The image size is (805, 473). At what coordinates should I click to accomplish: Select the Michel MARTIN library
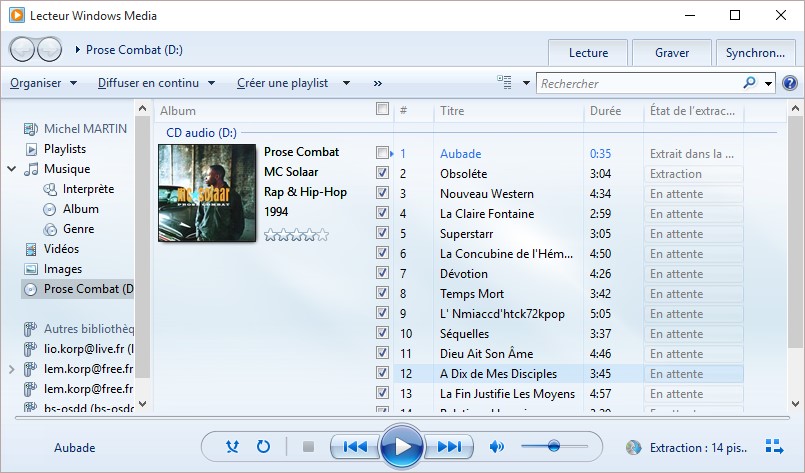coord(85,129)
